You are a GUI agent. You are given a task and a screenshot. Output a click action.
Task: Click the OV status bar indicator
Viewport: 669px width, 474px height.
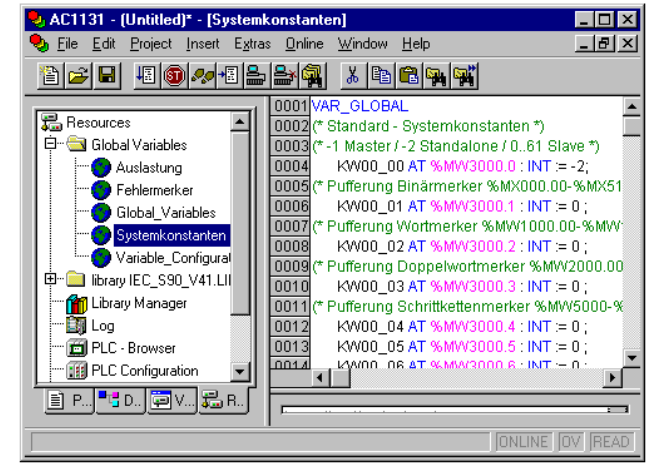(570, 442)
